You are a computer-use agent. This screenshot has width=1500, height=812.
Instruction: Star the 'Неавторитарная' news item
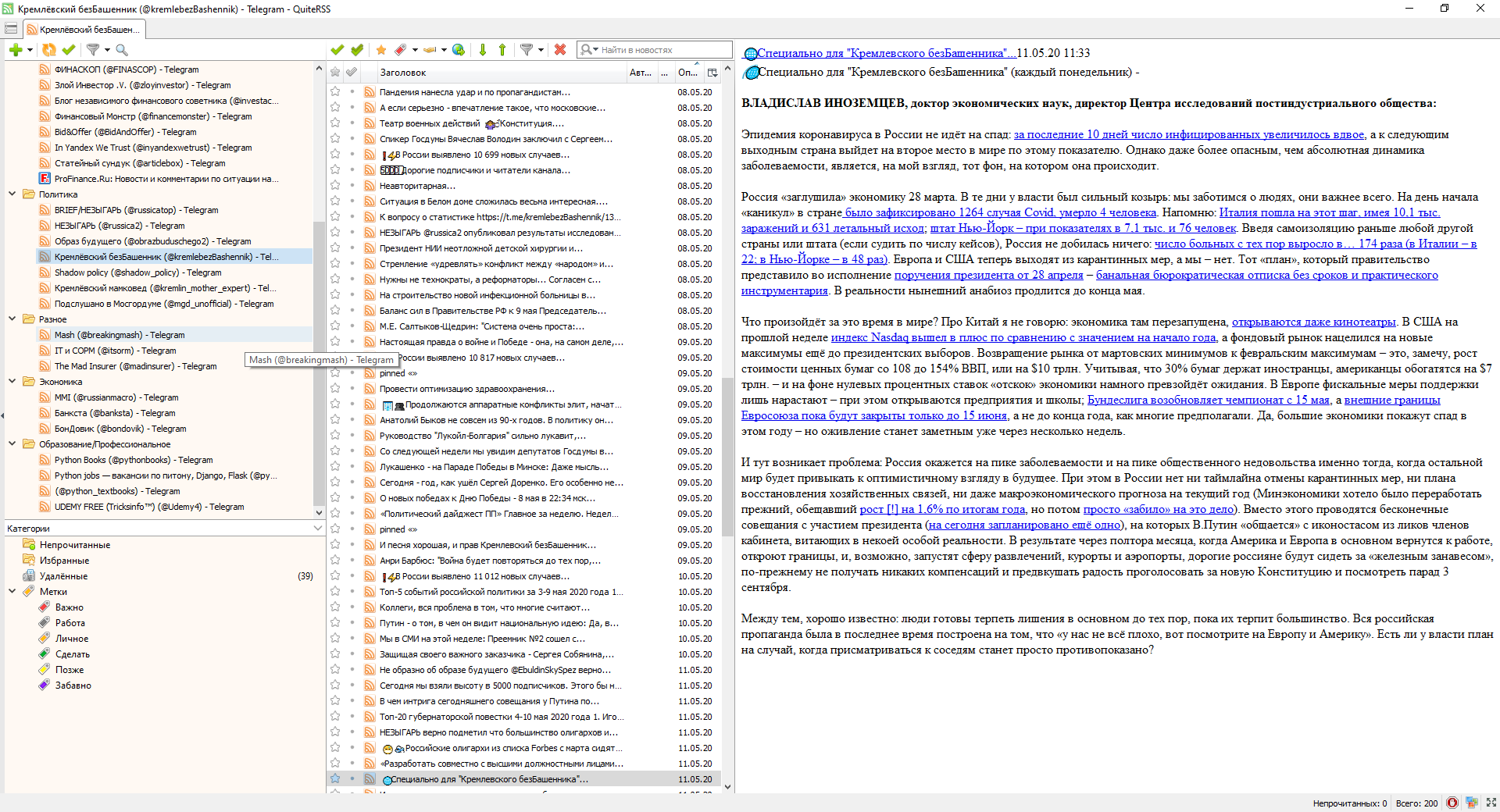point(335,186)
